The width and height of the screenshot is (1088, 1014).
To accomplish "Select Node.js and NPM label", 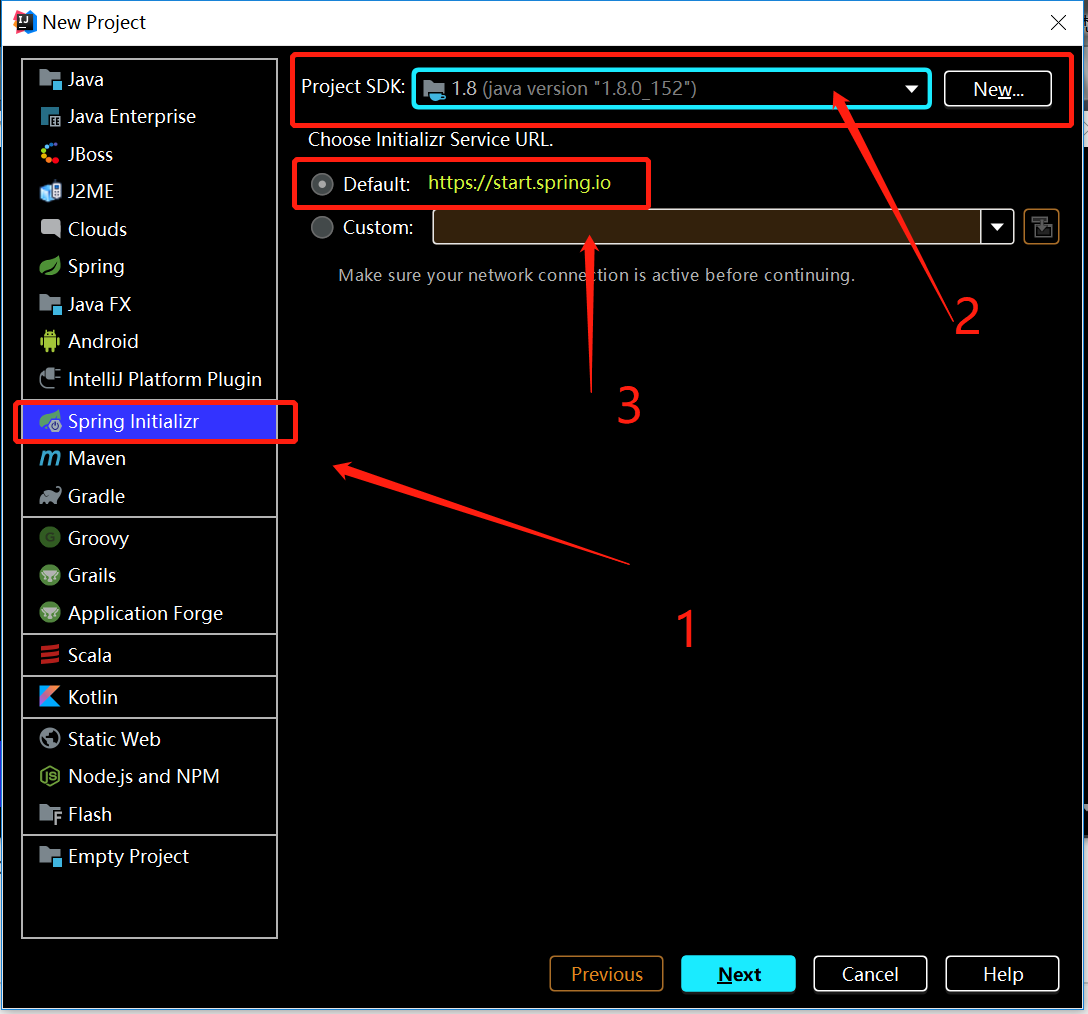I will [x=144, y=777].
